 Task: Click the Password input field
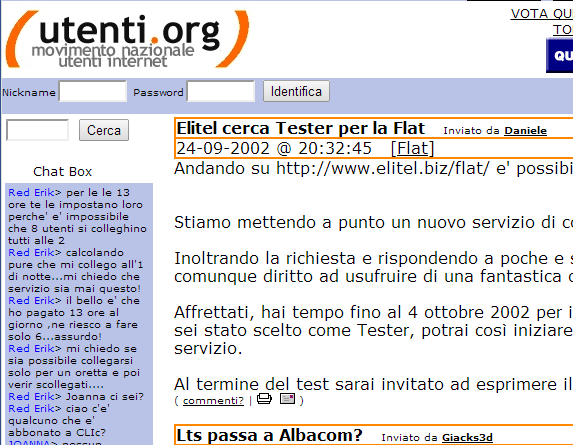tap(221, 91)
